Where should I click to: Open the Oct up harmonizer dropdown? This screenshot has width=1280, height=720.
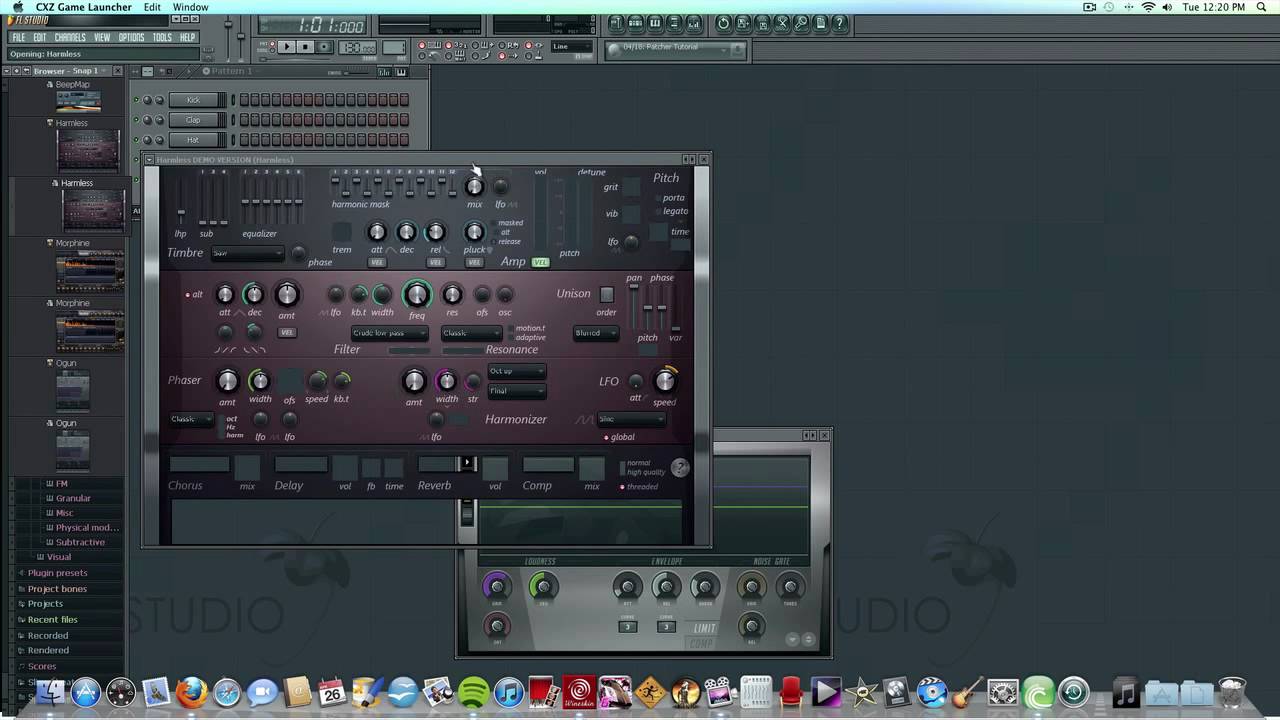[x=516, y=371]
